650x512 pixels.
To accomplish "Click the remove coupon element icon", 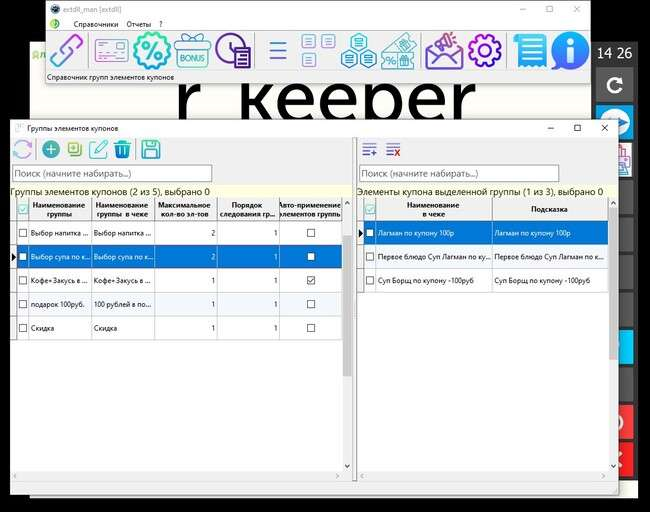I will coord(393,150).
